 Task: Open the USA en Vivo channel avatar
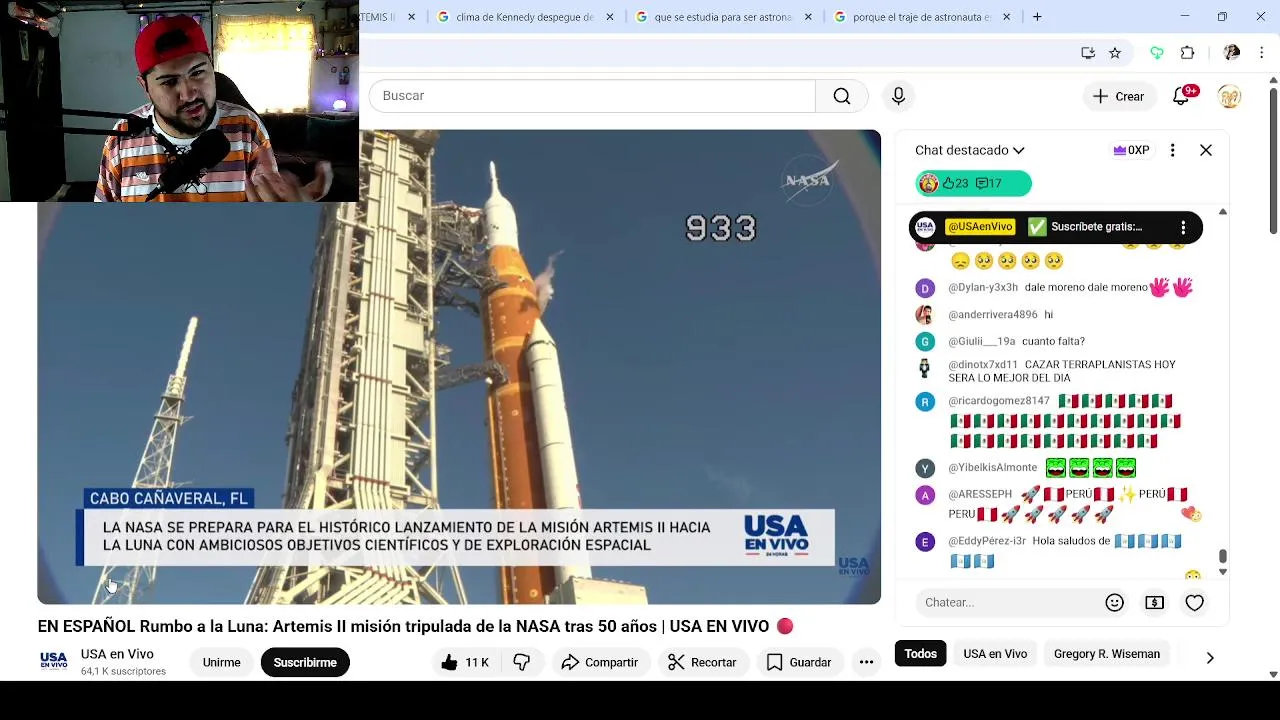click(53, 661)
